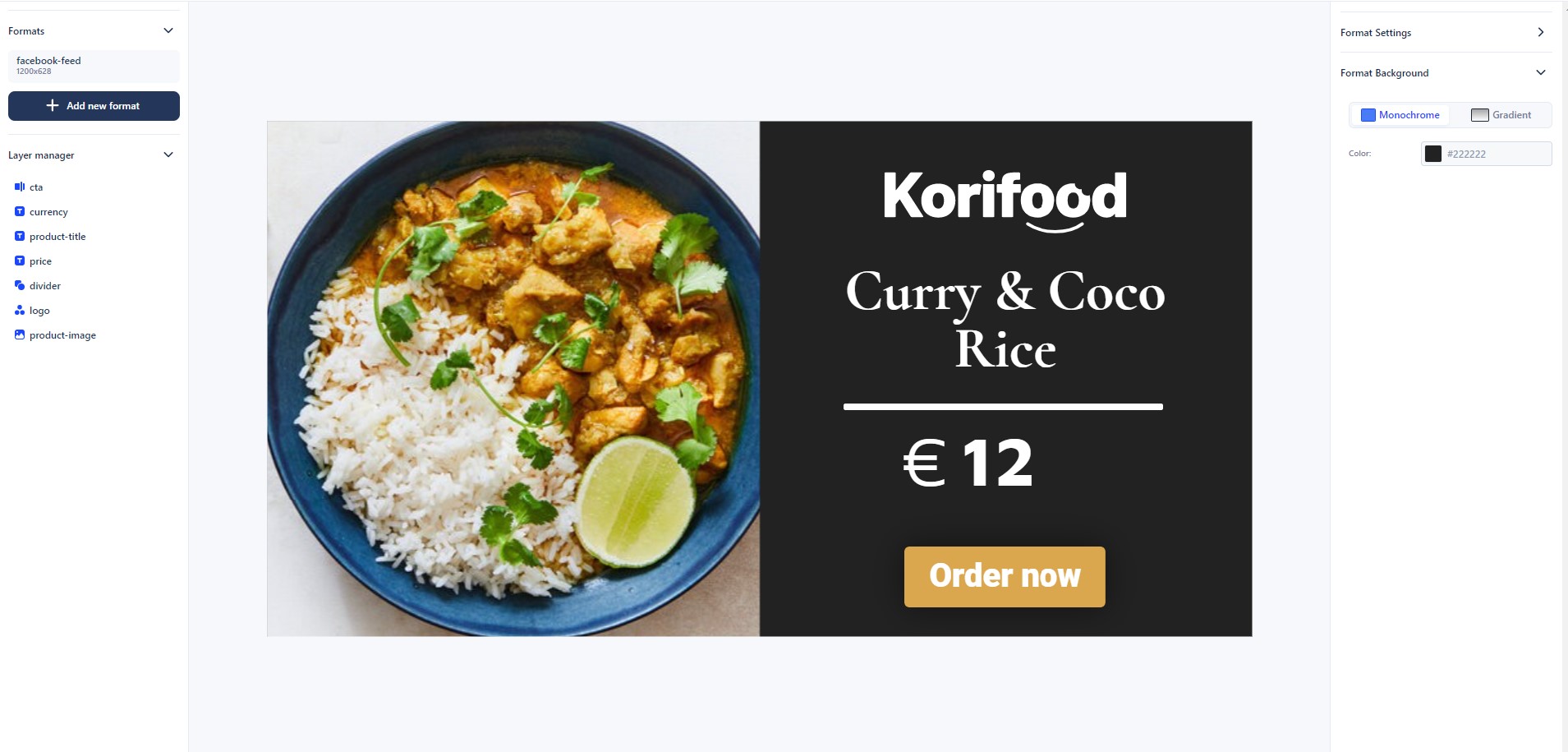
Task: Collapse the Format Background section
Action: (x=1541, y=72)
